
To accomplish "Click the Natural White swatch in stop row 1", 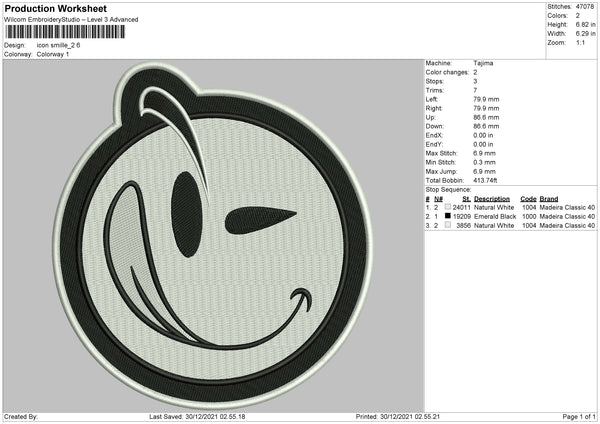I will (447, 207).
